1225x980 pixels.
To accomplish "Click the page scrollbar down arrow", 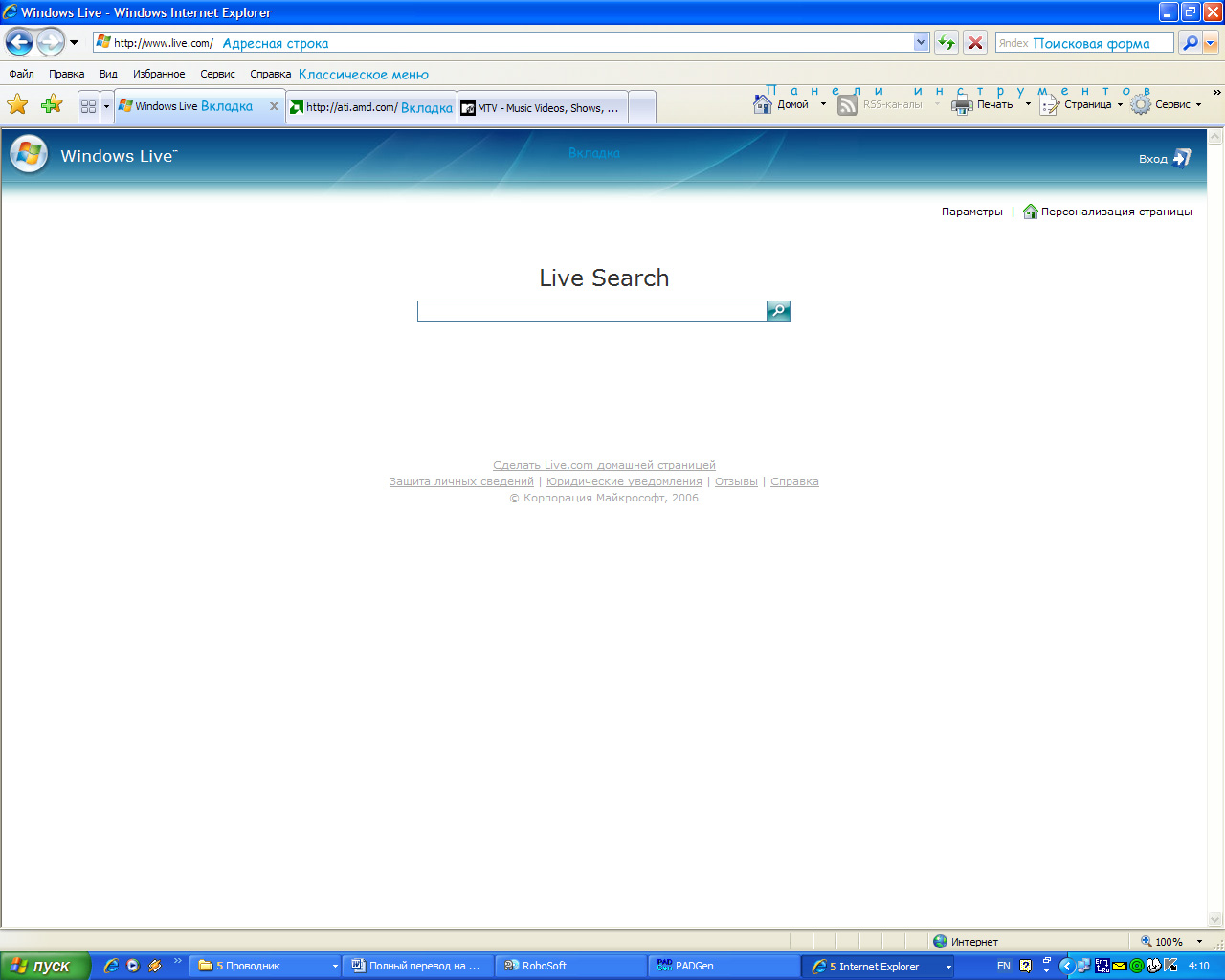I will (x=1215, y=920).
